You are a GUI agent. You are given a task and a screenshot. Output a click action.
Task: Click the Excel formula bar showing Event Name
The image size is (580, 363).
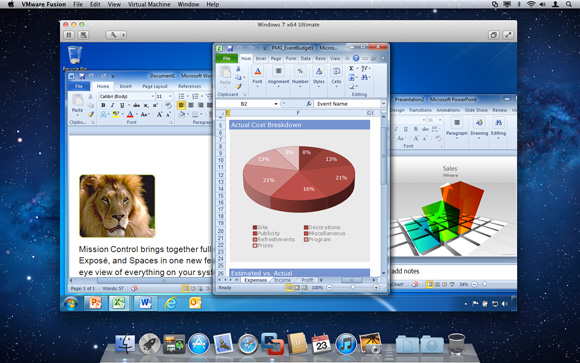[x=346, y=104]
